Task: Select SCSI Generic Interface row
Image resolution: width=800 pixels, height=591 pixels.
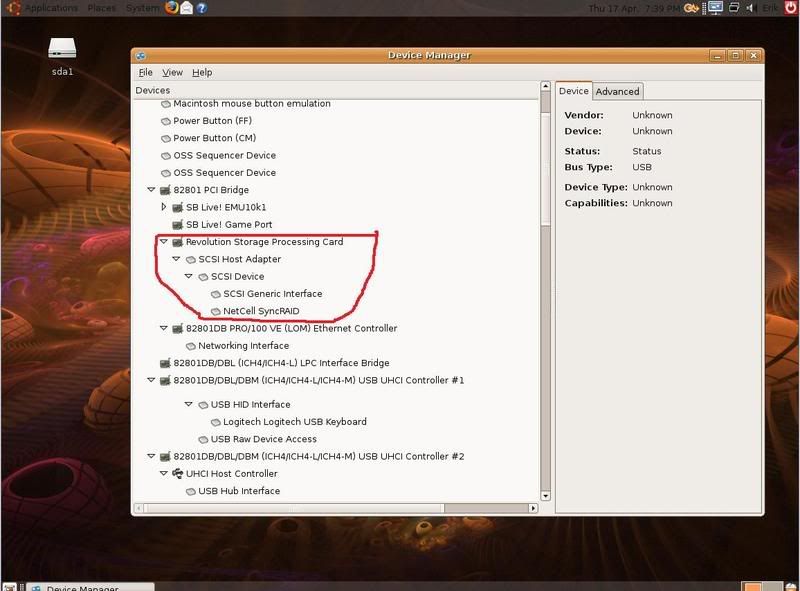Action: (x=272, y=294)
